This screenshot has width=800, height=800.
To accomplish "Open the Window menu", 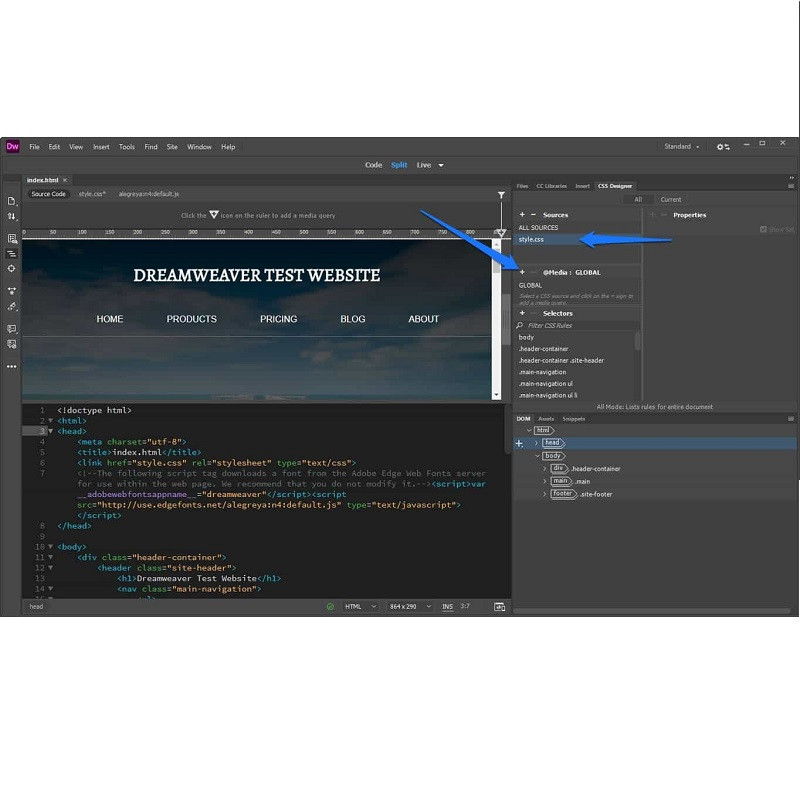I will (x=199, y=147).
